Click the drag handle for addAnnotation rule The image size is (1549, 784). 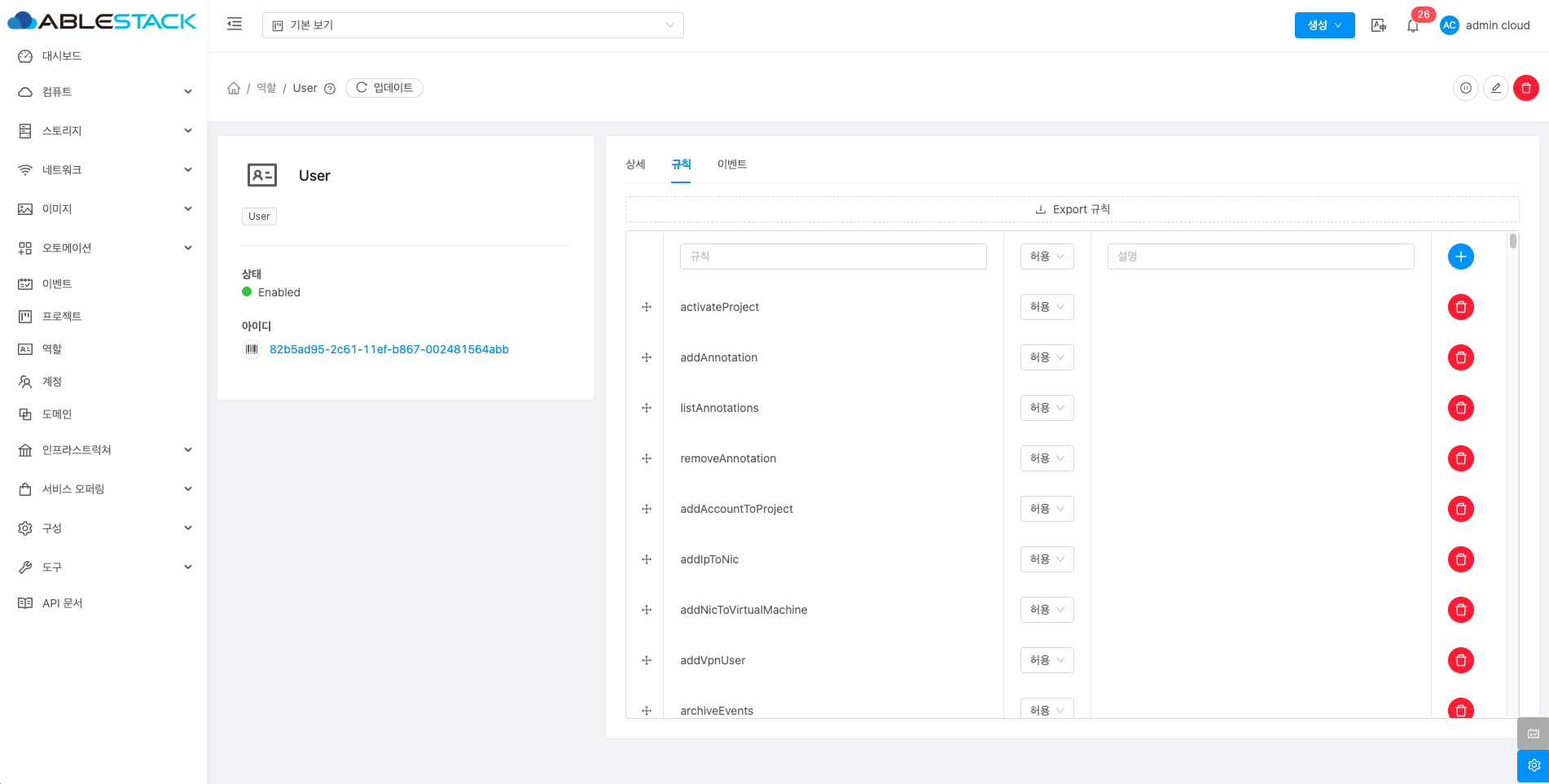[647, 357]
